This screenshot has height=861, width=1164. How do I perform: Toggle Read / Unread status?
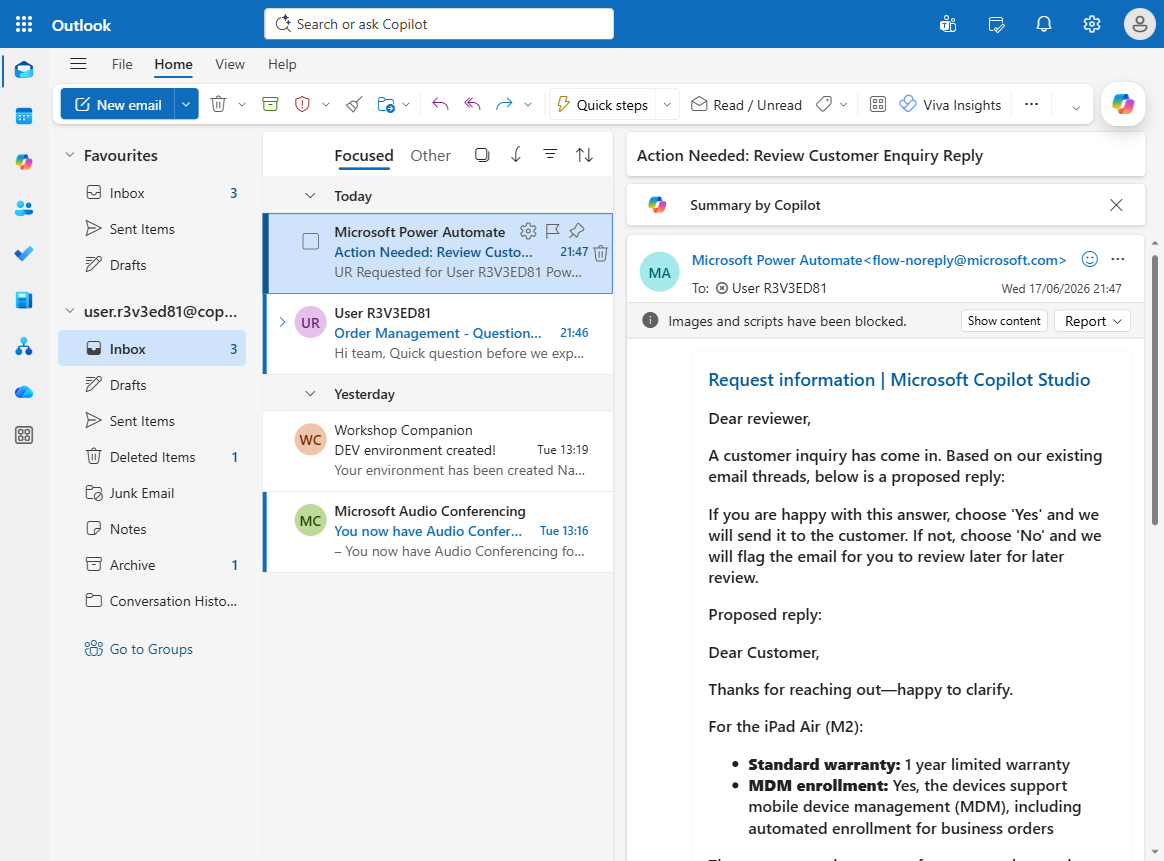pos(747,105)
